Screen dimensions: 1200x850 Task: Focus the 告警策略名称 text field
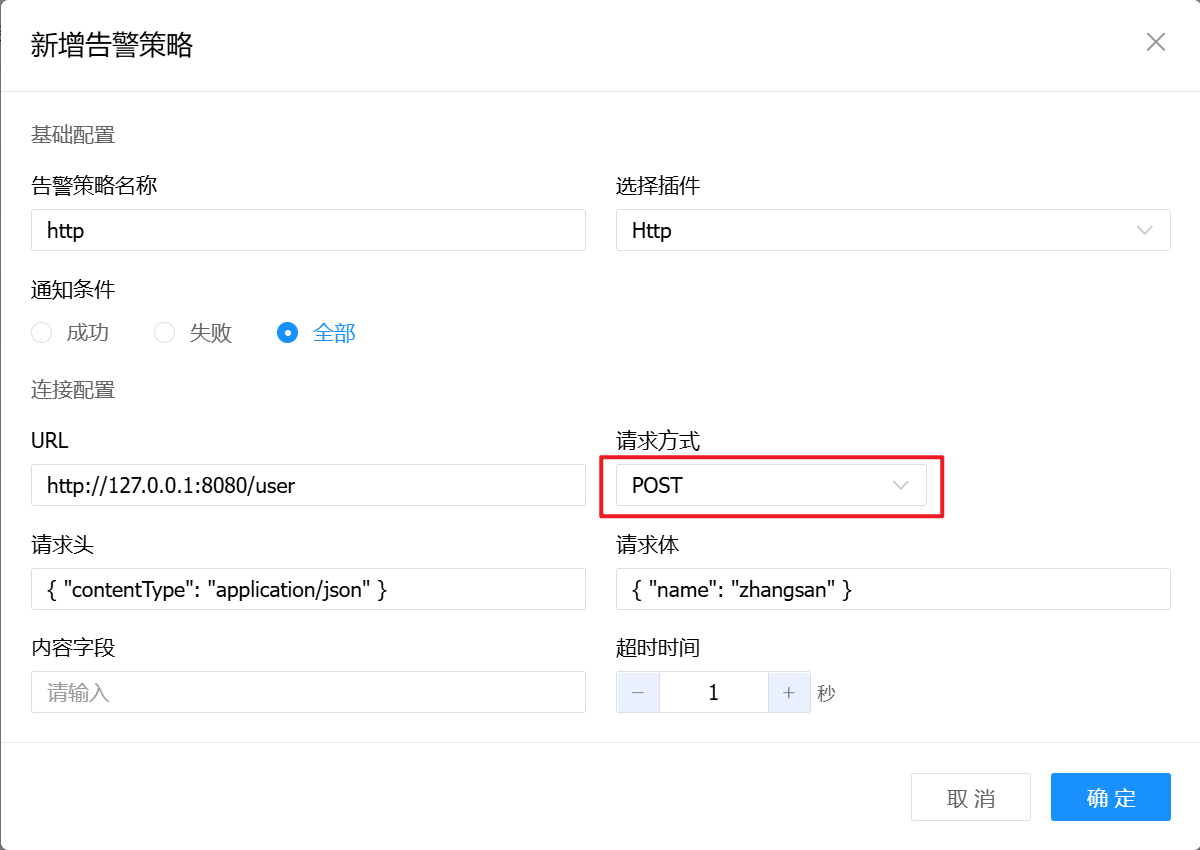(x=308, y=230)
